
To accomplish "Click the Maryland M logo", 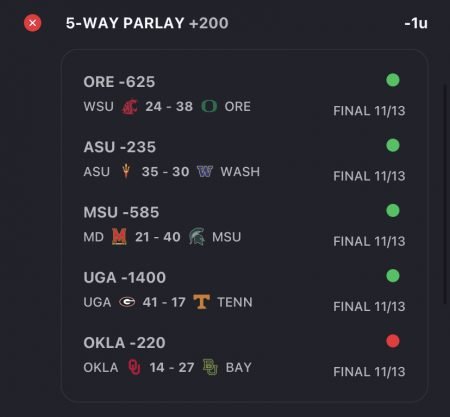I will (119, 237).
